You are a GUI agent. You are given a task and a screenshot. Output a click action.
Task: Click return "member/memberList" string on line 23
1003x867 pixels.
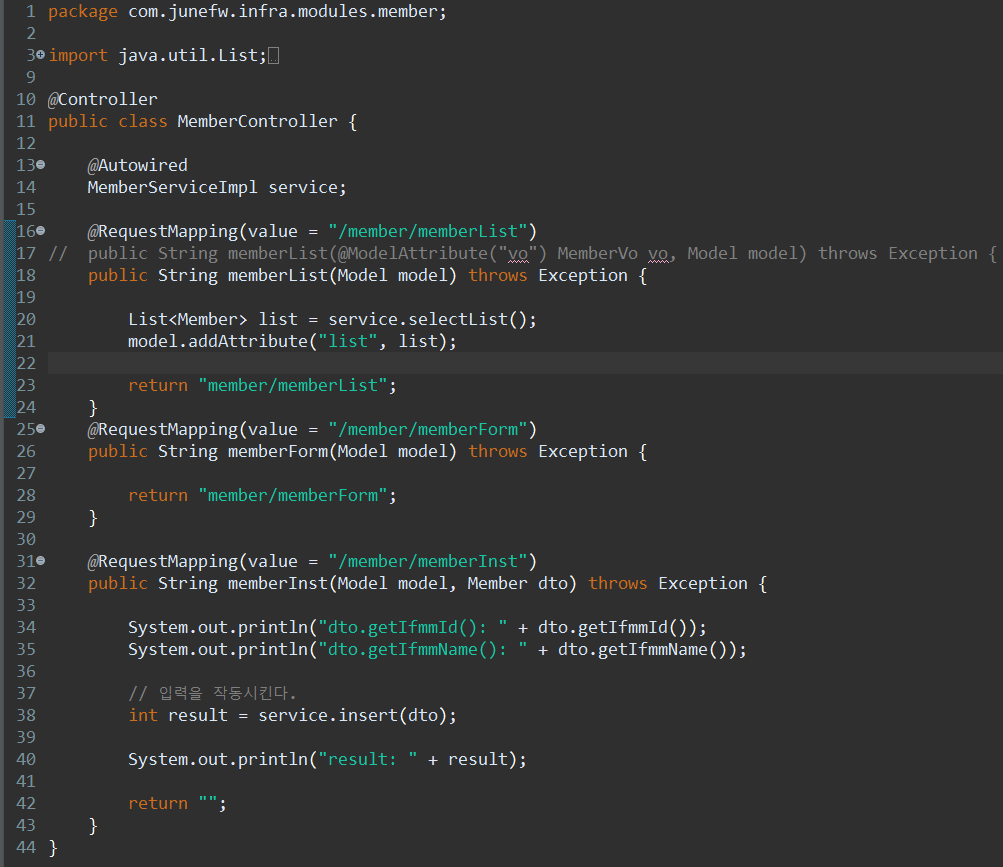293,385
